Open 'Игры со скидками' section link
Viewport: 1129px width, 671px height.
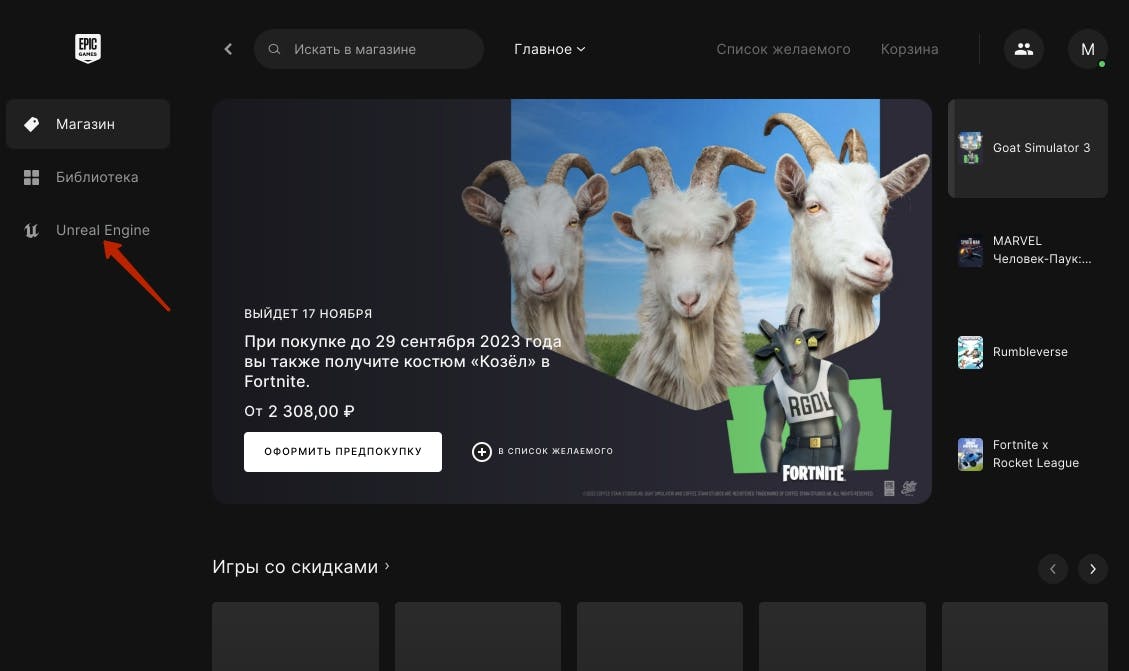(x=301, y=567)
